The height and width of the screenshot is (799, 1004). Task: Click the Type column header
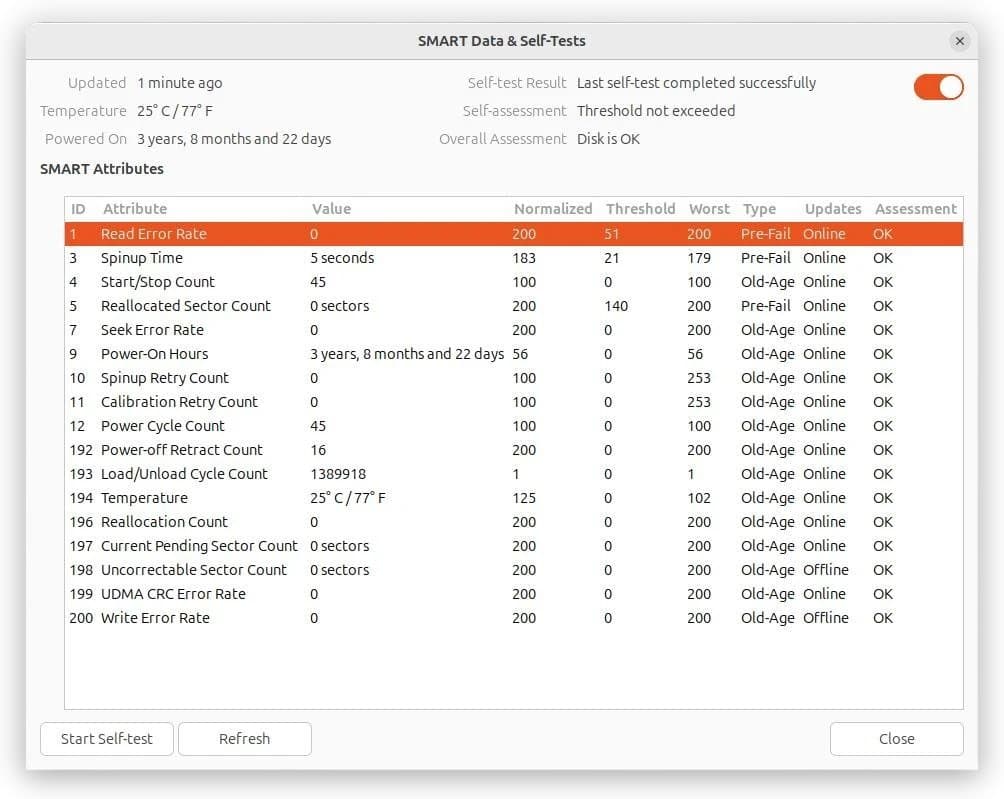[x=759, y=209]
